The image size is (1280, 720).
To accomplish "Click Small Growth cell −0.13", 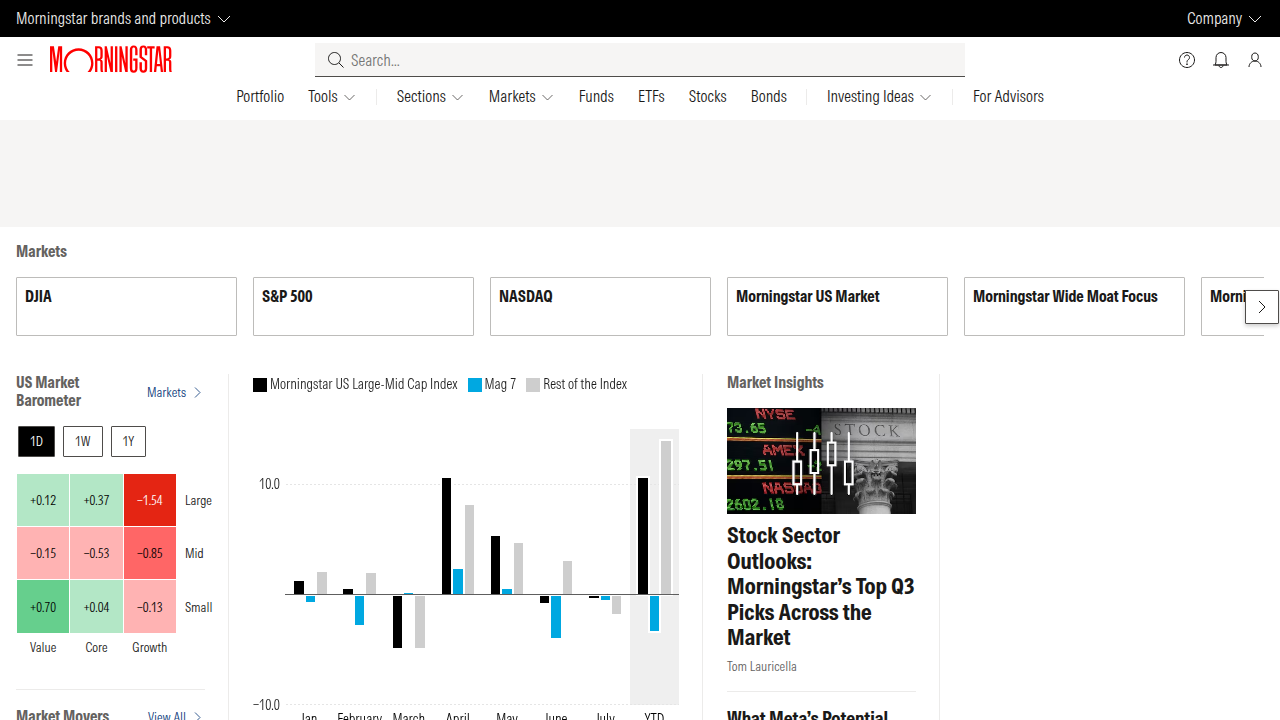I will click(150, 607).
